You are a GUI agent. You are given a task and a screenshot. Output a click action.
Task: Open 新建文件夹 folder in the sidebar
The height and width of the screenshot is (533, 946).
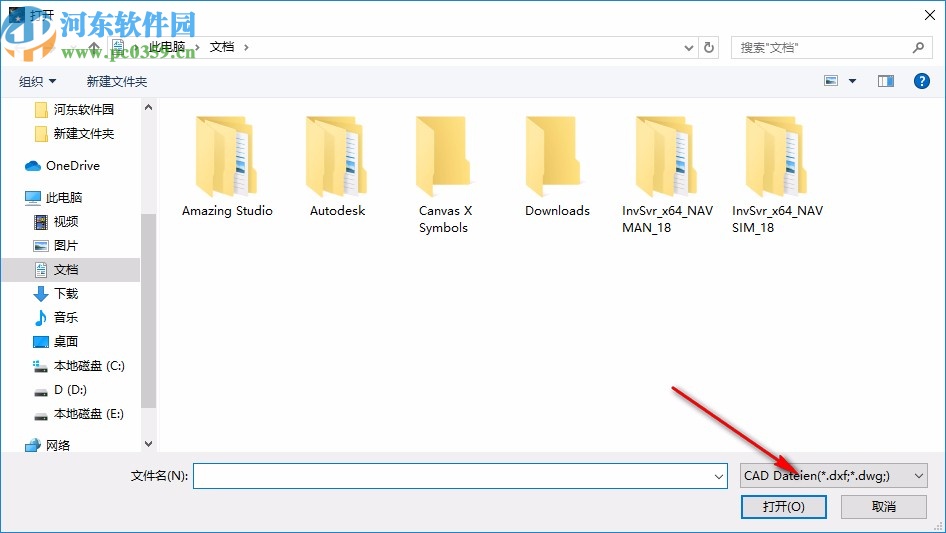[75, 134]
